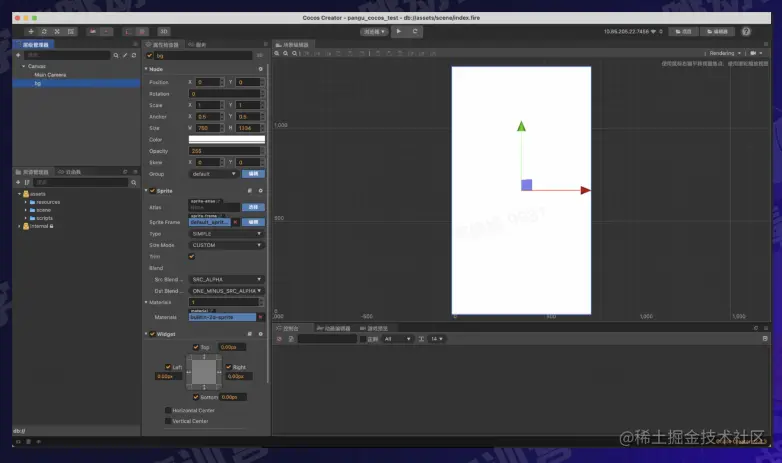Collapse the Node properties section
The height and width of the screenshot is (463, 782).
point(146,69)
